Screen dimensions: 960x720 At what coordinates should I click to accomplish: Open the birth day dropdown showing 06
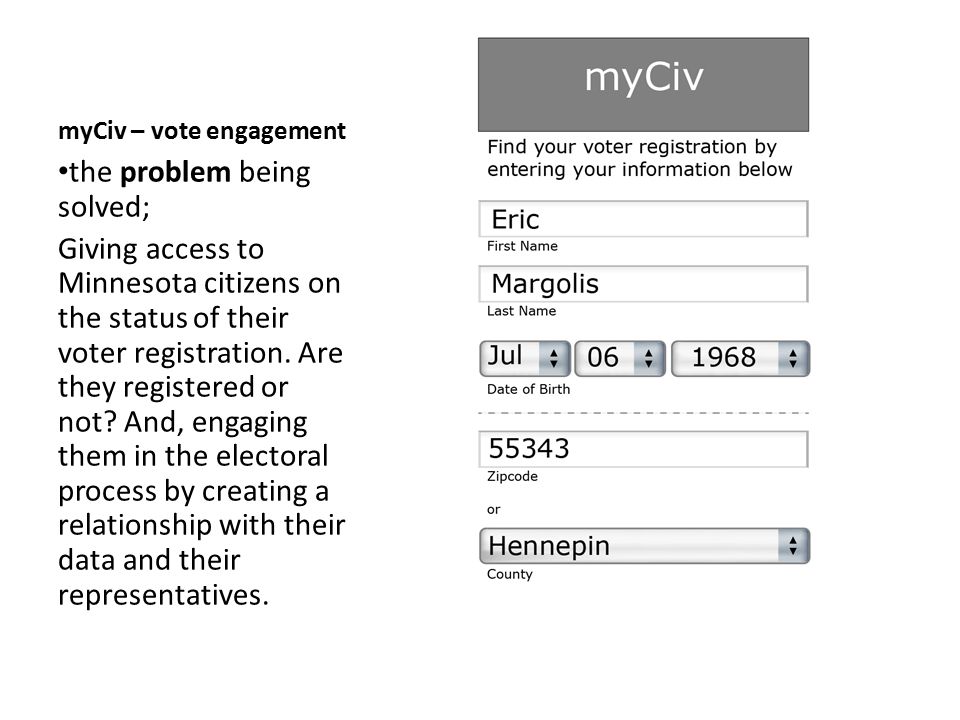click(620, 358)
